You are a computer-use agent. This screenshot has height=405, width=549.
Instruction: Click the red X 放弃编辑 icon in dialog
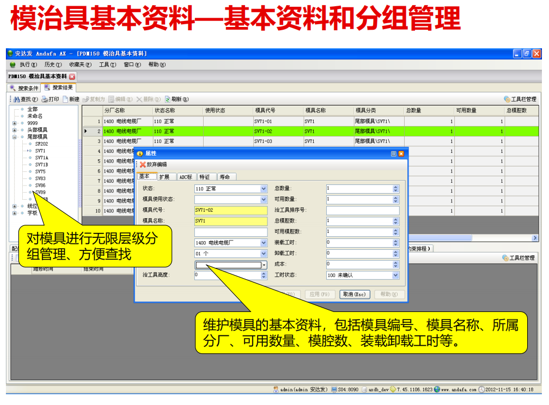coord(143,165)
